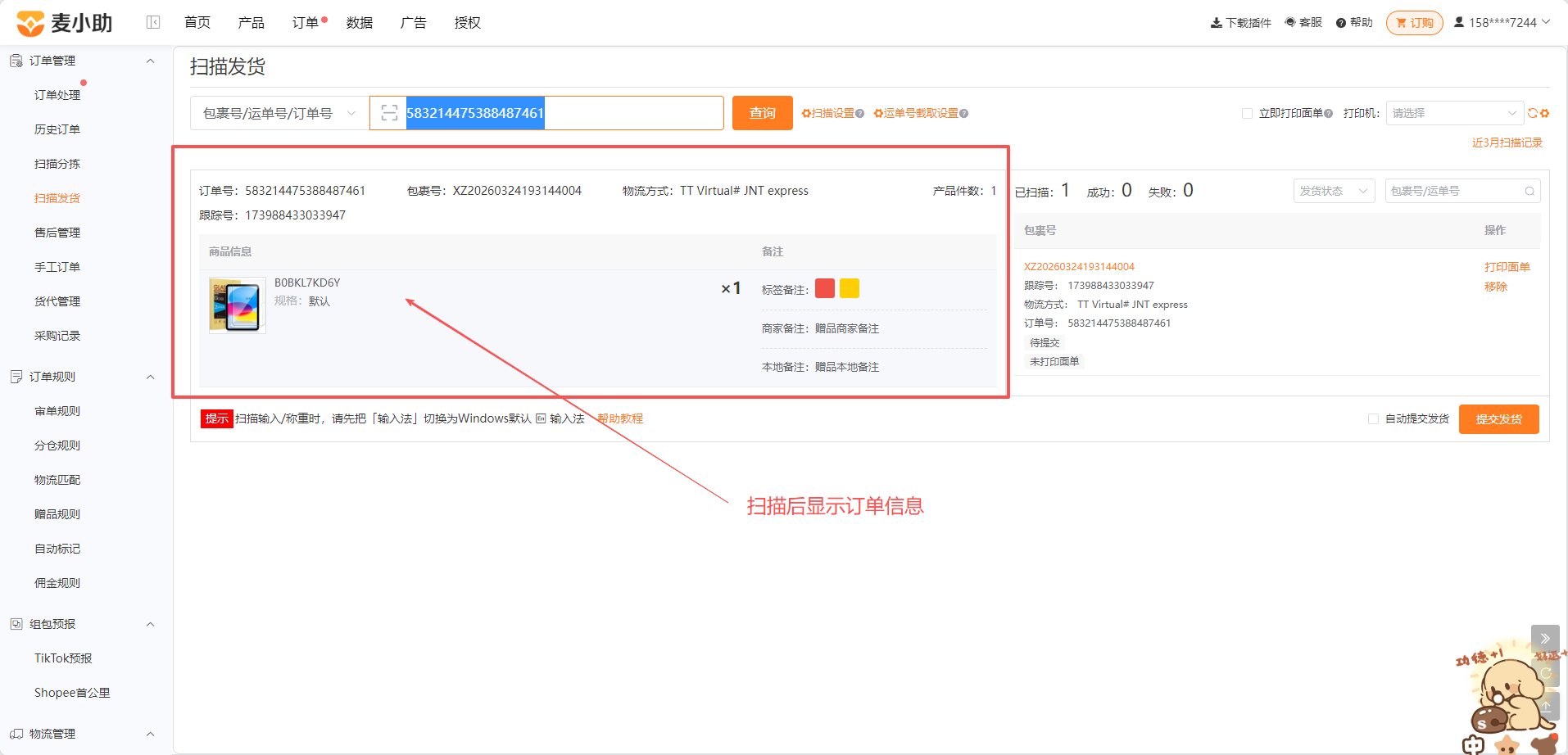Click the magnifier in 包裹号/运单号 filter
This screenshot has width=1568, height=755.
coord(1529,191)
